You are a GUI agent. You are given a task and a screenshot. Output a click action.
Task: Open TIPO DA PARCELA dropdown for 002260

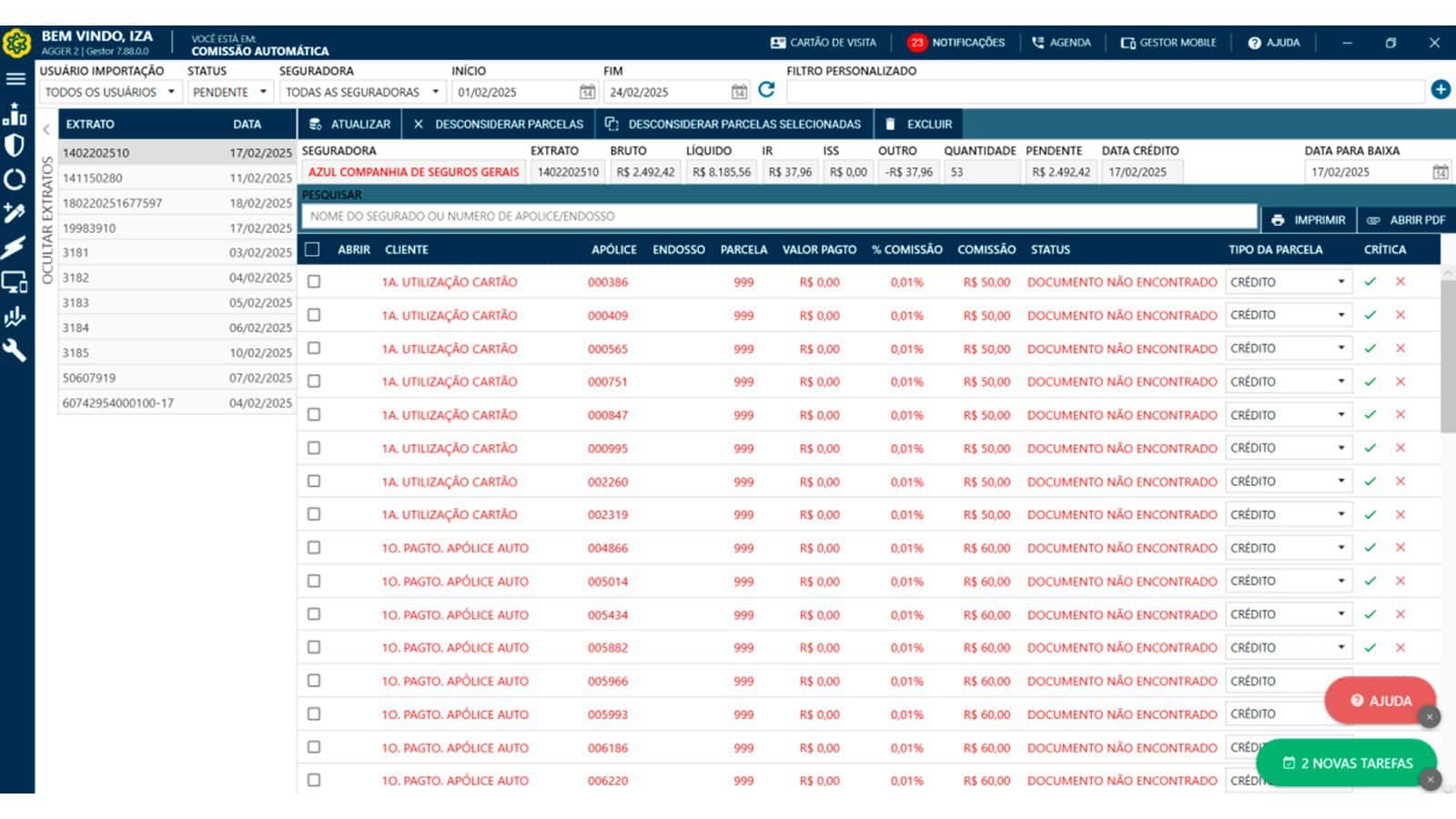pyautogui.click(x=1288, y=481)
